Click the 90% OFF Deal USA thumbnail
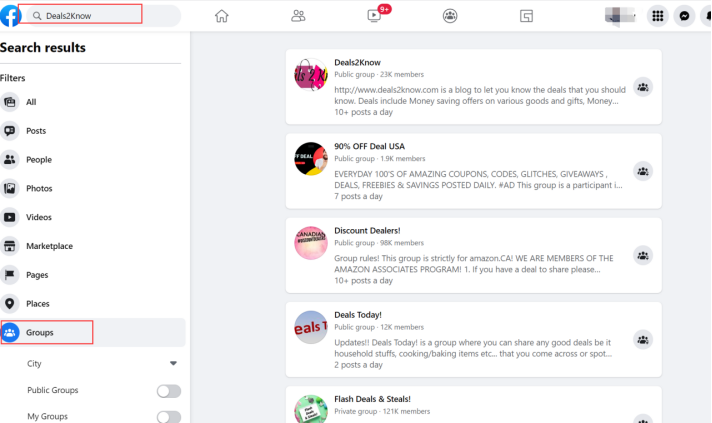Screen dimensions: 712x423 point(311,159)
